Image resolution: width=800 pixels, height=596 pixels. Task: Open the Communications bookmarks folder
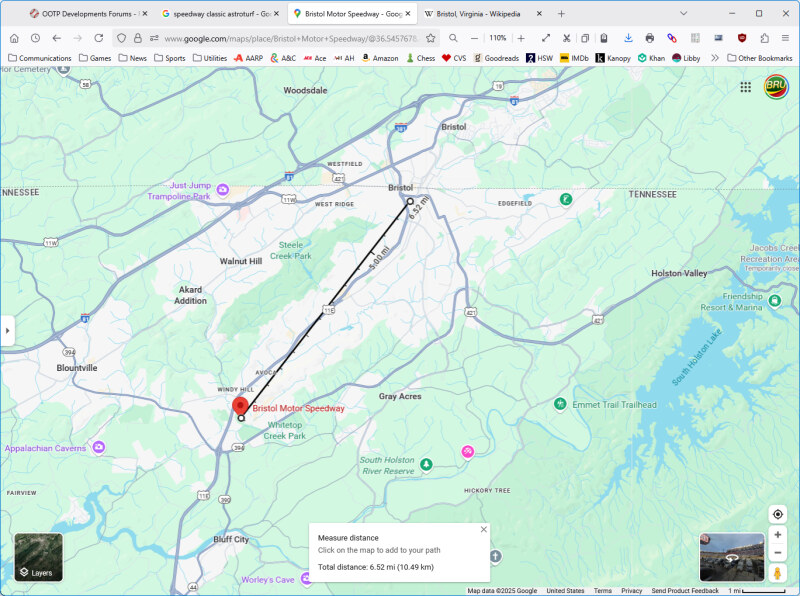[x=40, y=58]
